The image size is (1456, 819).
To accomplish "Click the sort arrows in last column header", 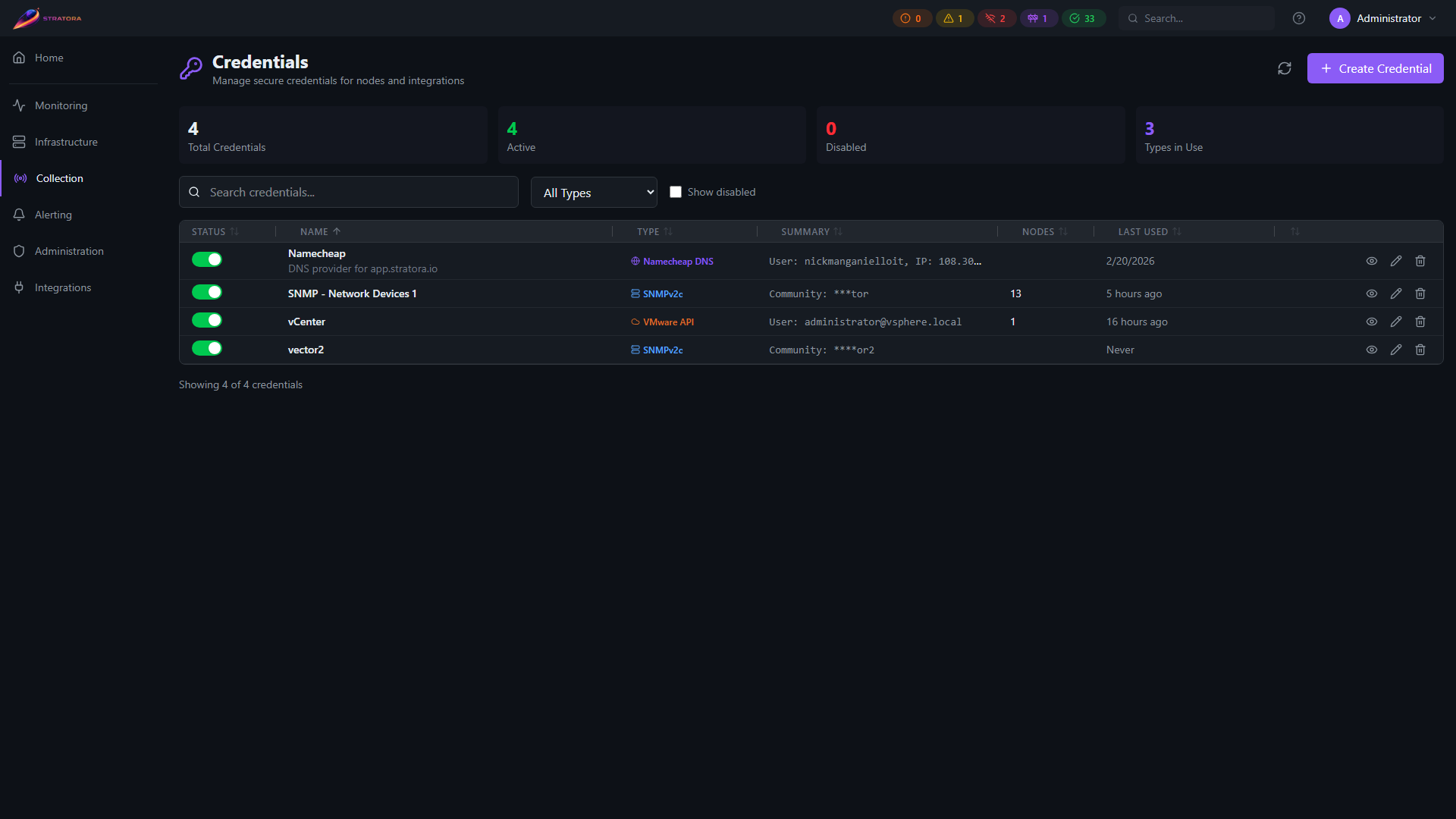I will click(1295, 231).
